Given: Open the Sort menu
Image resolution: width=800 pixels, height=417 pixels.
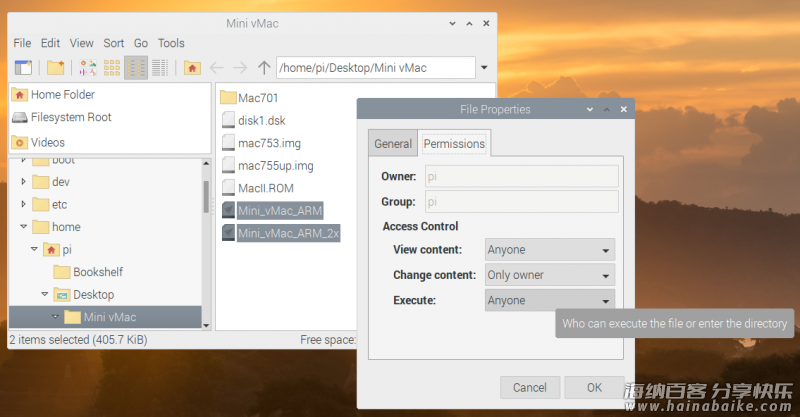Looking at the screenshot, I should pyautogui.click(x=114, y=43).
